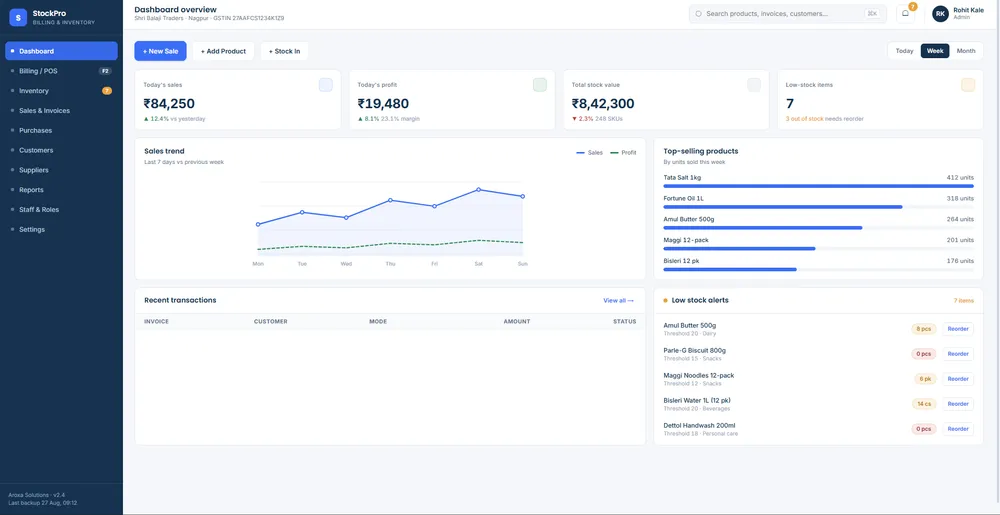
Task: Click the MODE column header
Action: 378,322
